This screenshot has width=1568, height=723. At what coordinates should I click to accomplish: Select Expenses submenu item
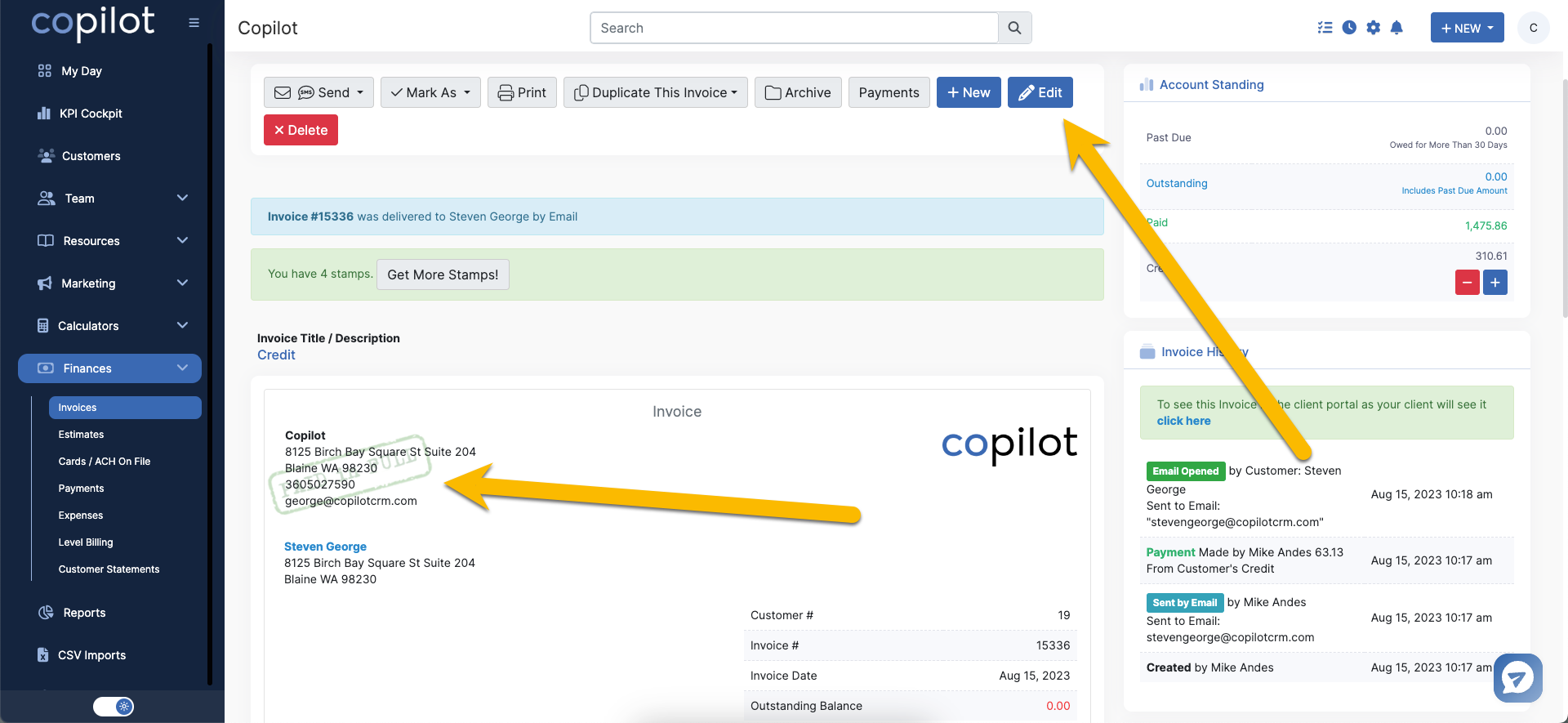click(x=81, y=515)
